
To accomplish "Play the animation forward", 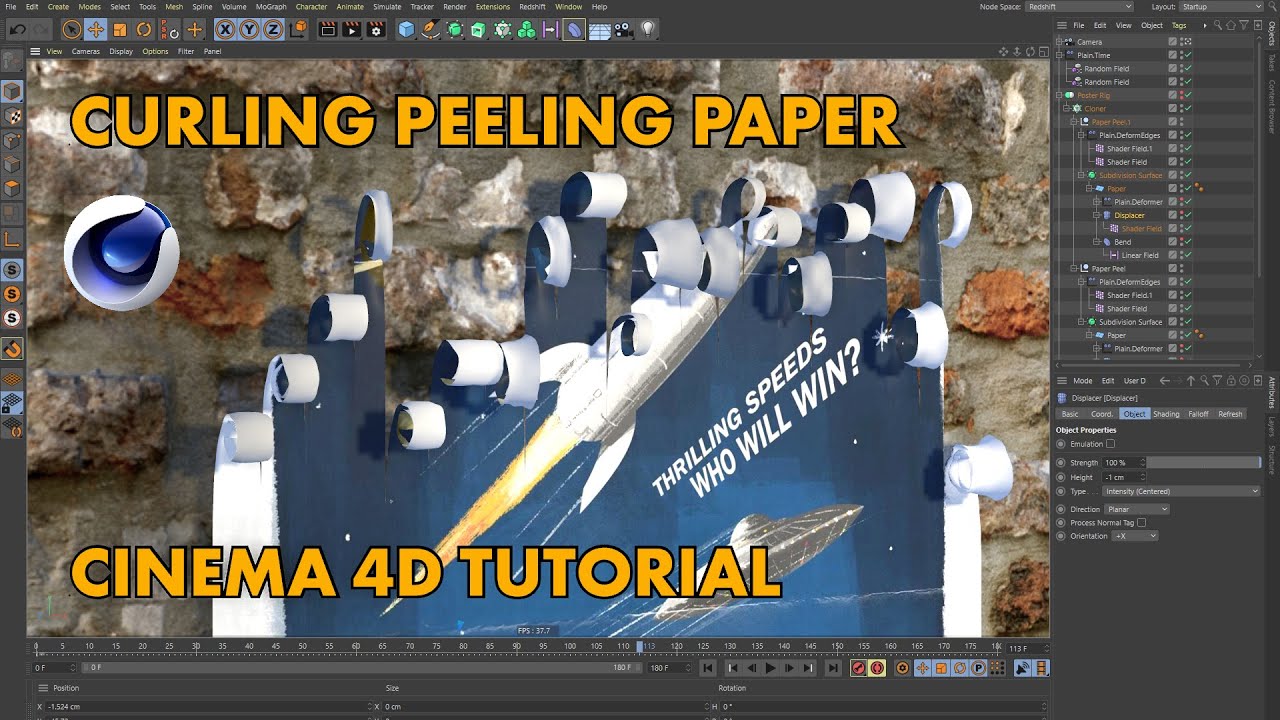I will click(771, 668).
